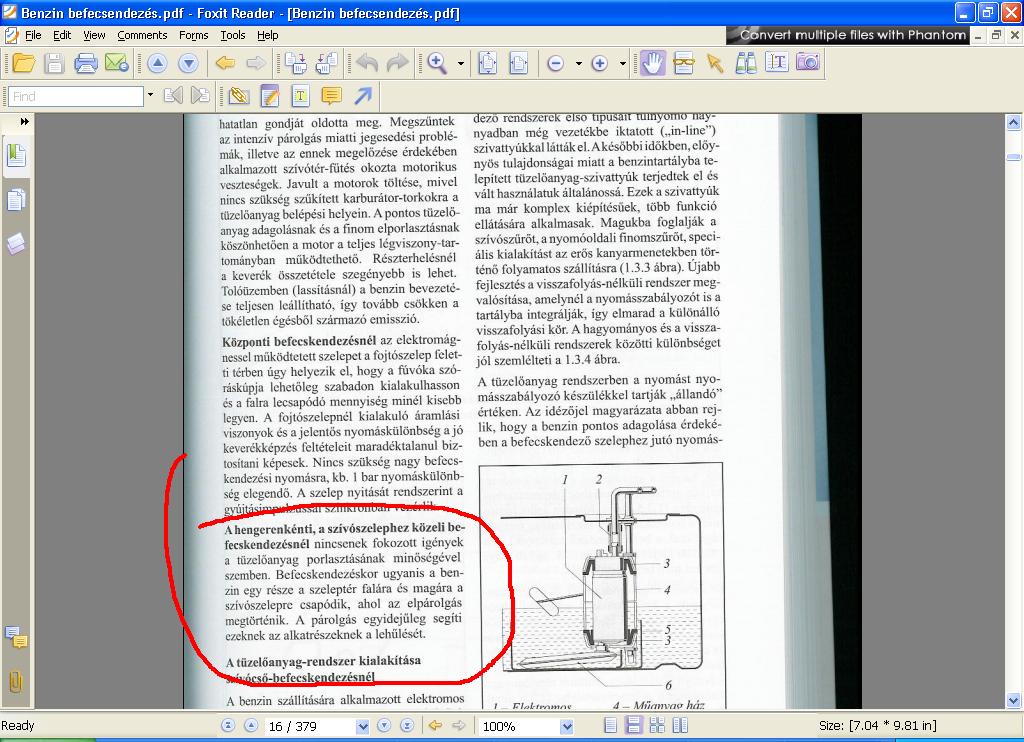Select the Zoom magnifier tool
This screenshot has height=742, width=1024.
click(x=437, y=63)
